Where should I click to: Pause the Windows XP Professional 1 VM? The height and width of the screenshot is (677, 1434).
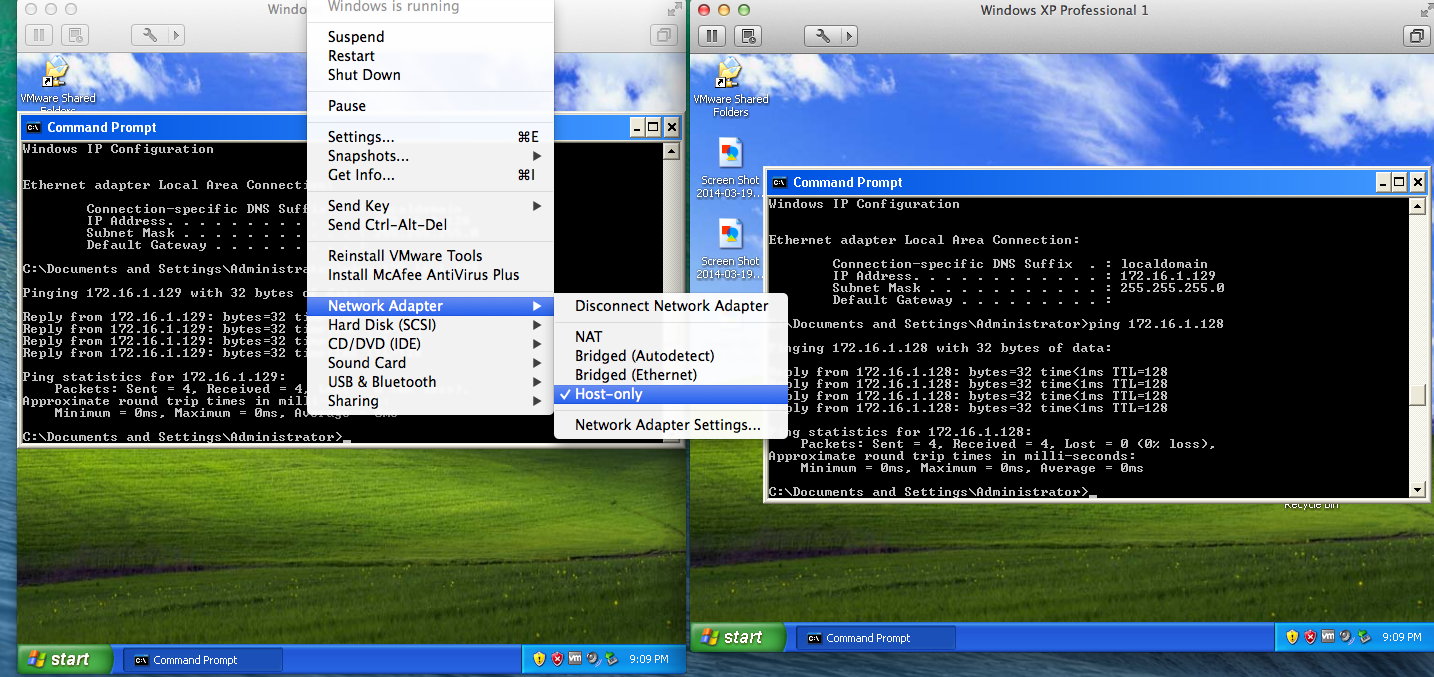coord(712,36)
